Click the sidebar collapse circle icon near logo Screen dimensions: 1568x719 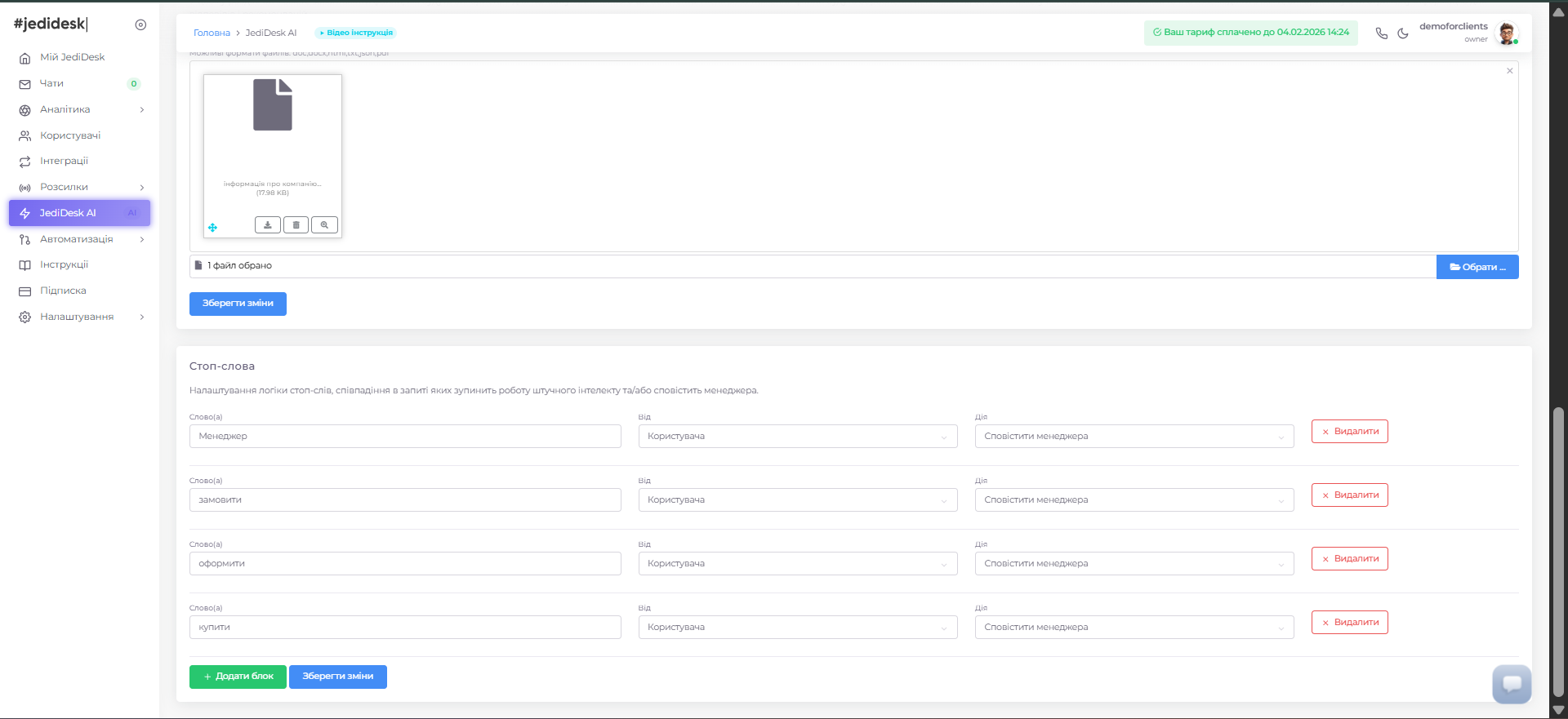[140, 25]
